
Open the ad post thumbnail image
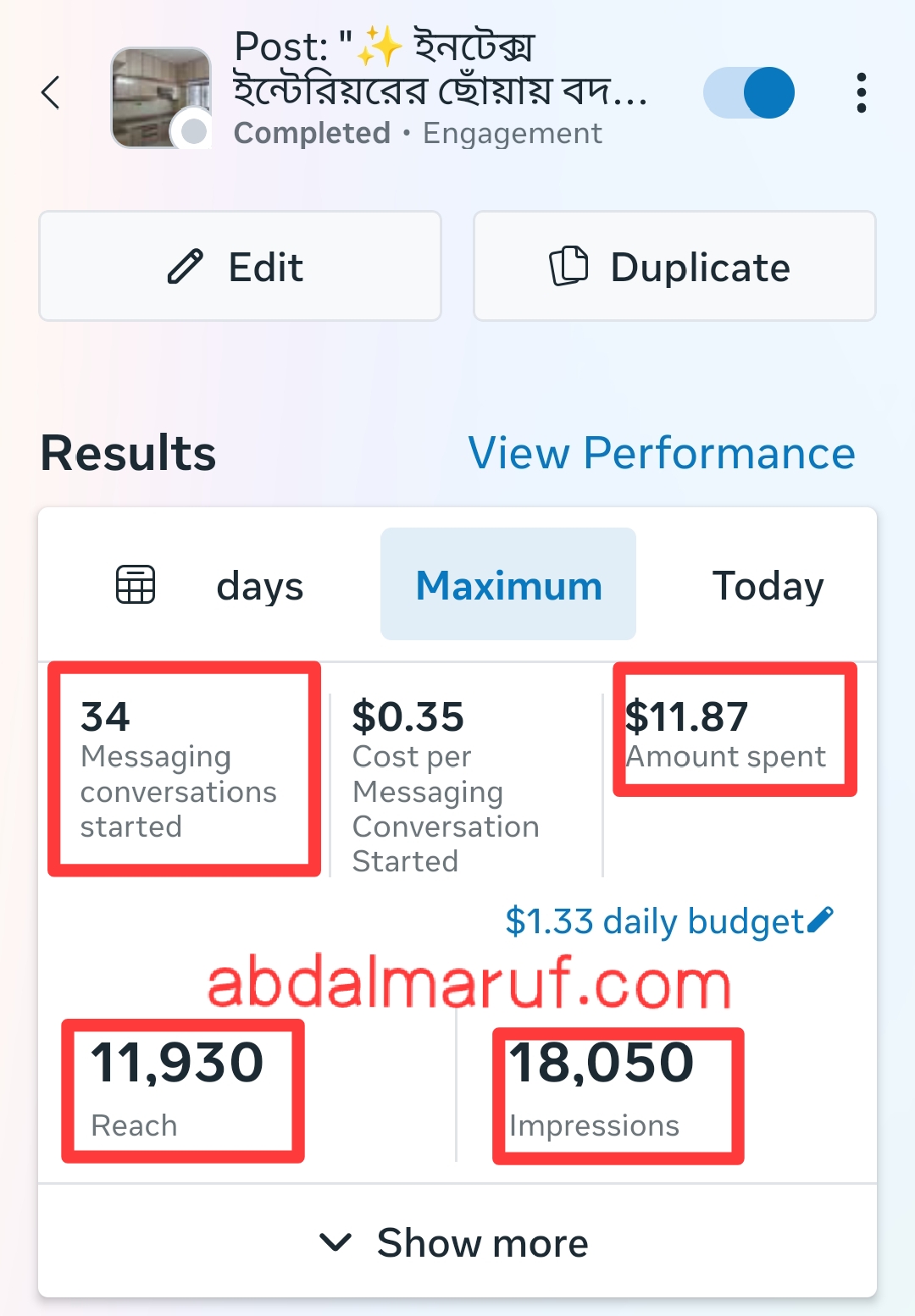[161, 97]
